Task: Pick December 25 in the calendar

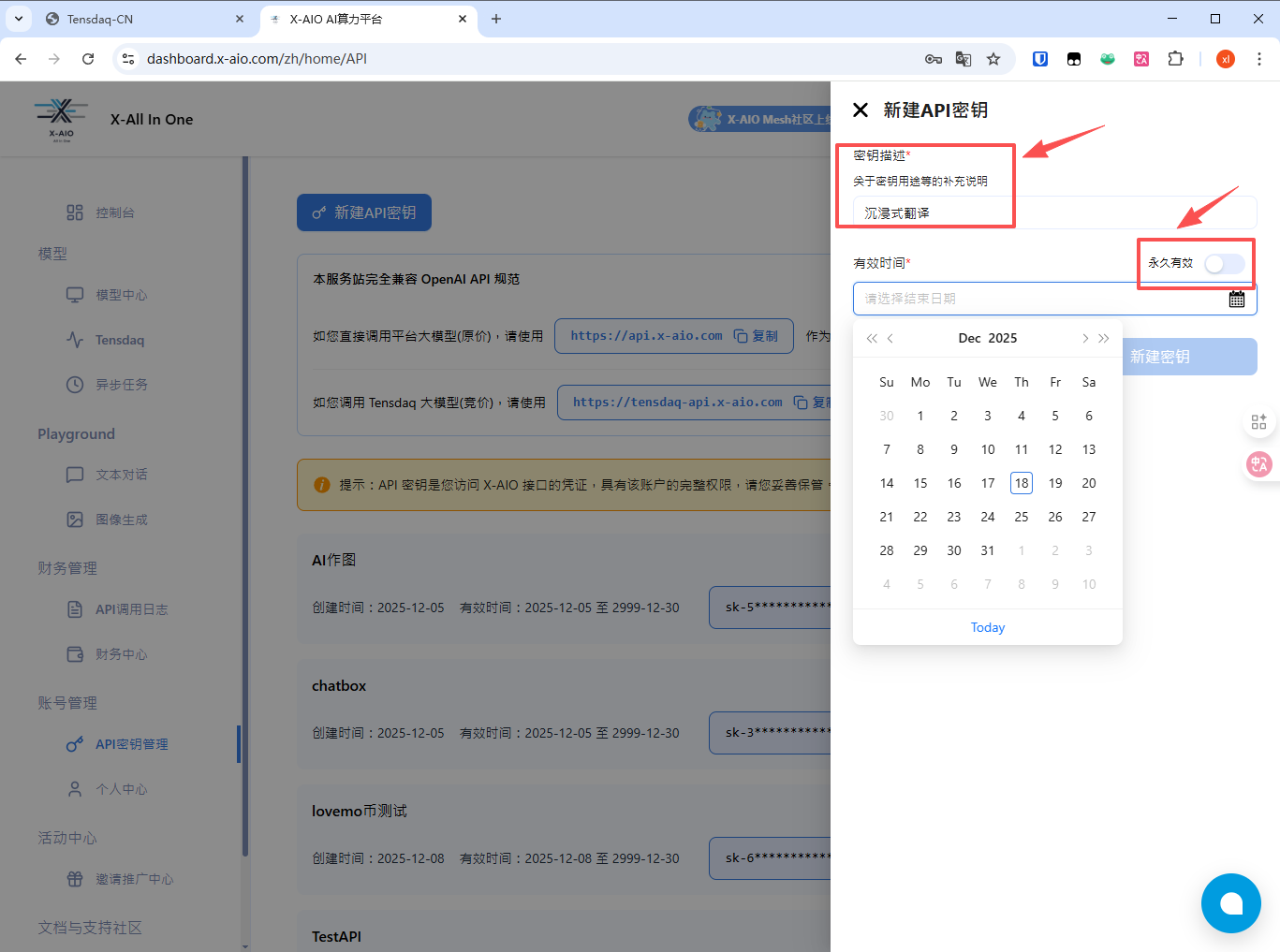Action: 1022,517
